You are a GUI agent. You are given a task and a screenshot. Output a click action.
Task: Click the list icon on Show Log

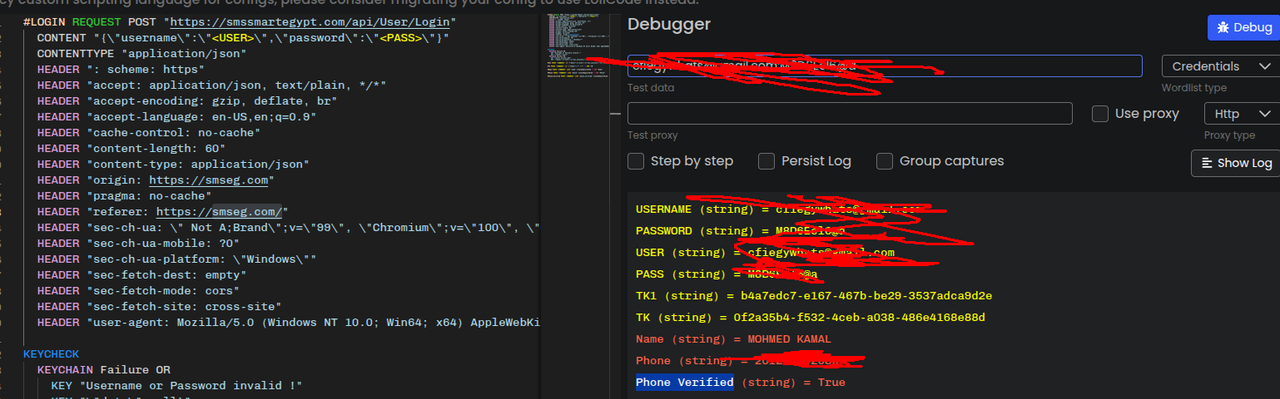click(1207, 163)
